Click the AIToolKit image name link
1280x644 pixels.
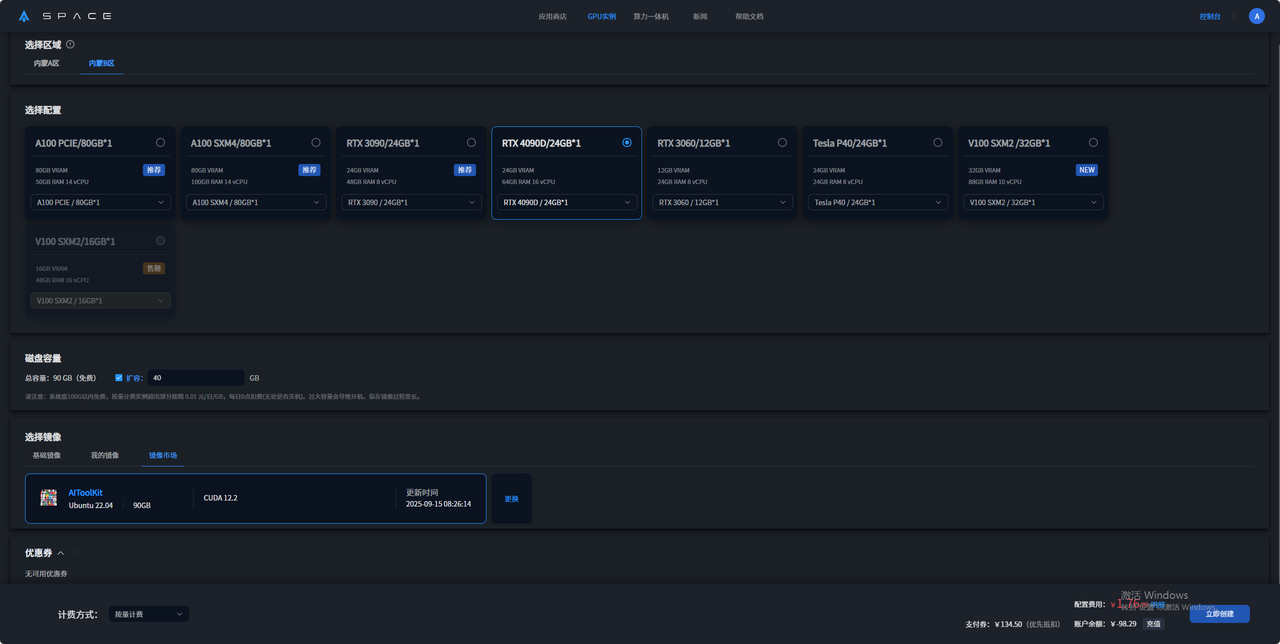pos(85,492)
